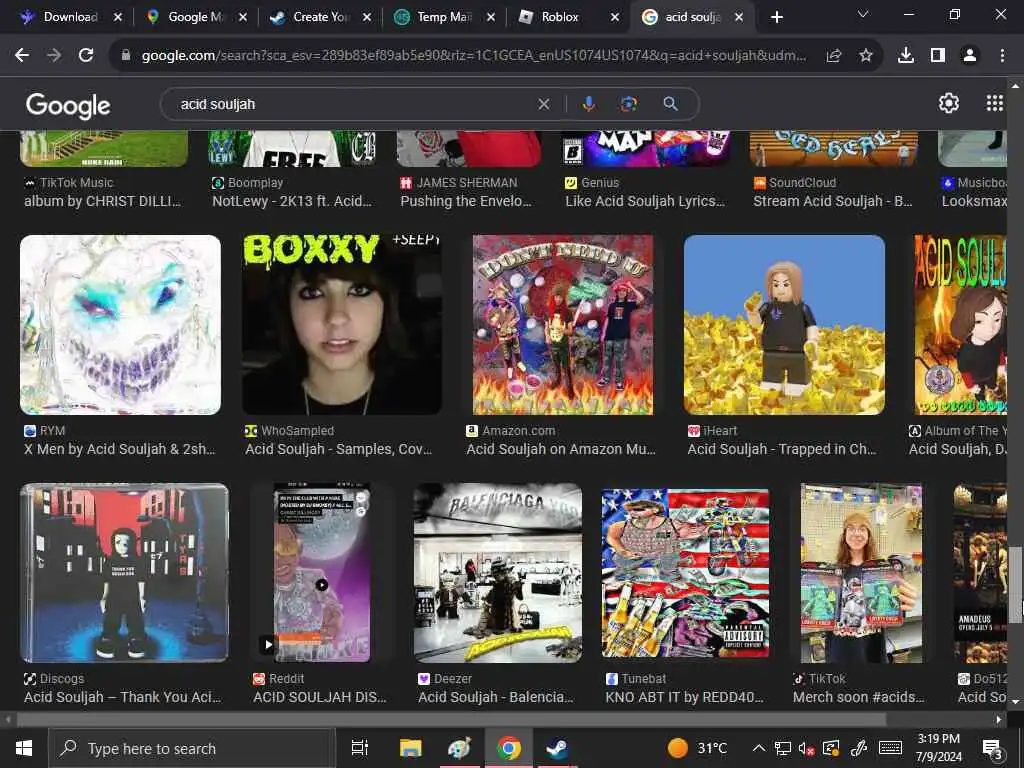Clear the search query with X
The width and height of the screenshot is (1024, 768).
click(x=543, y=104)
